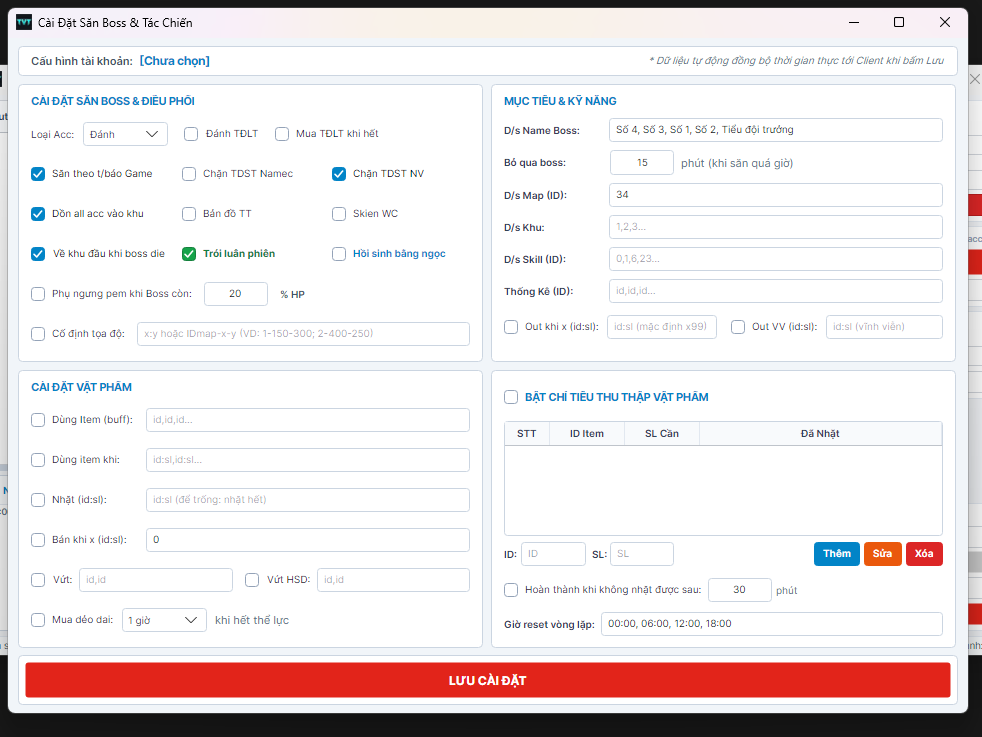Enable Chặn TDST Namec option
Image resolution: width=982 pixels, height=737 pixels.
189,174
